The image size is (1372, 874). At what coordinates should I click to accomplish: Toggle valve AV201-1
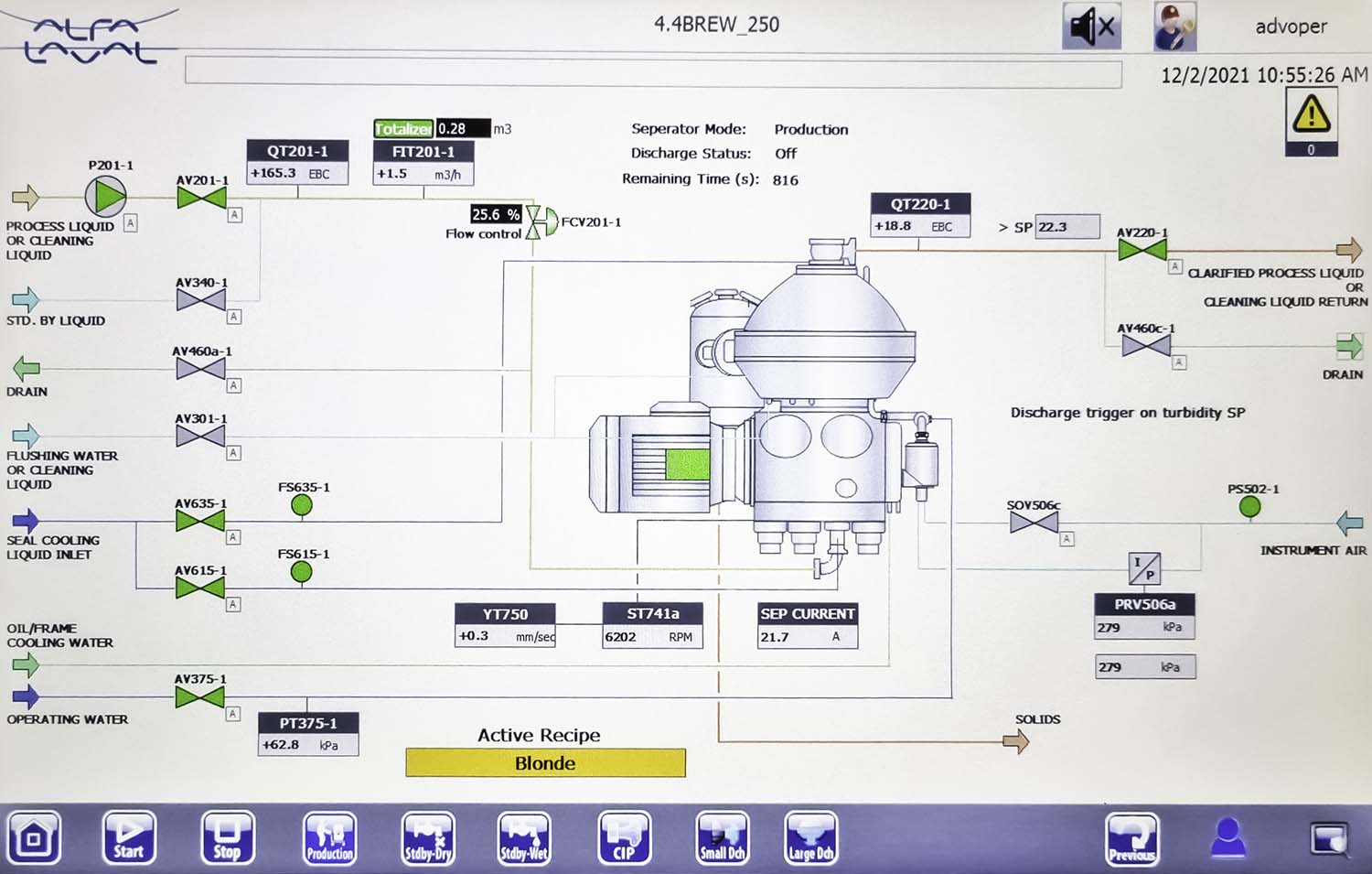202,198
